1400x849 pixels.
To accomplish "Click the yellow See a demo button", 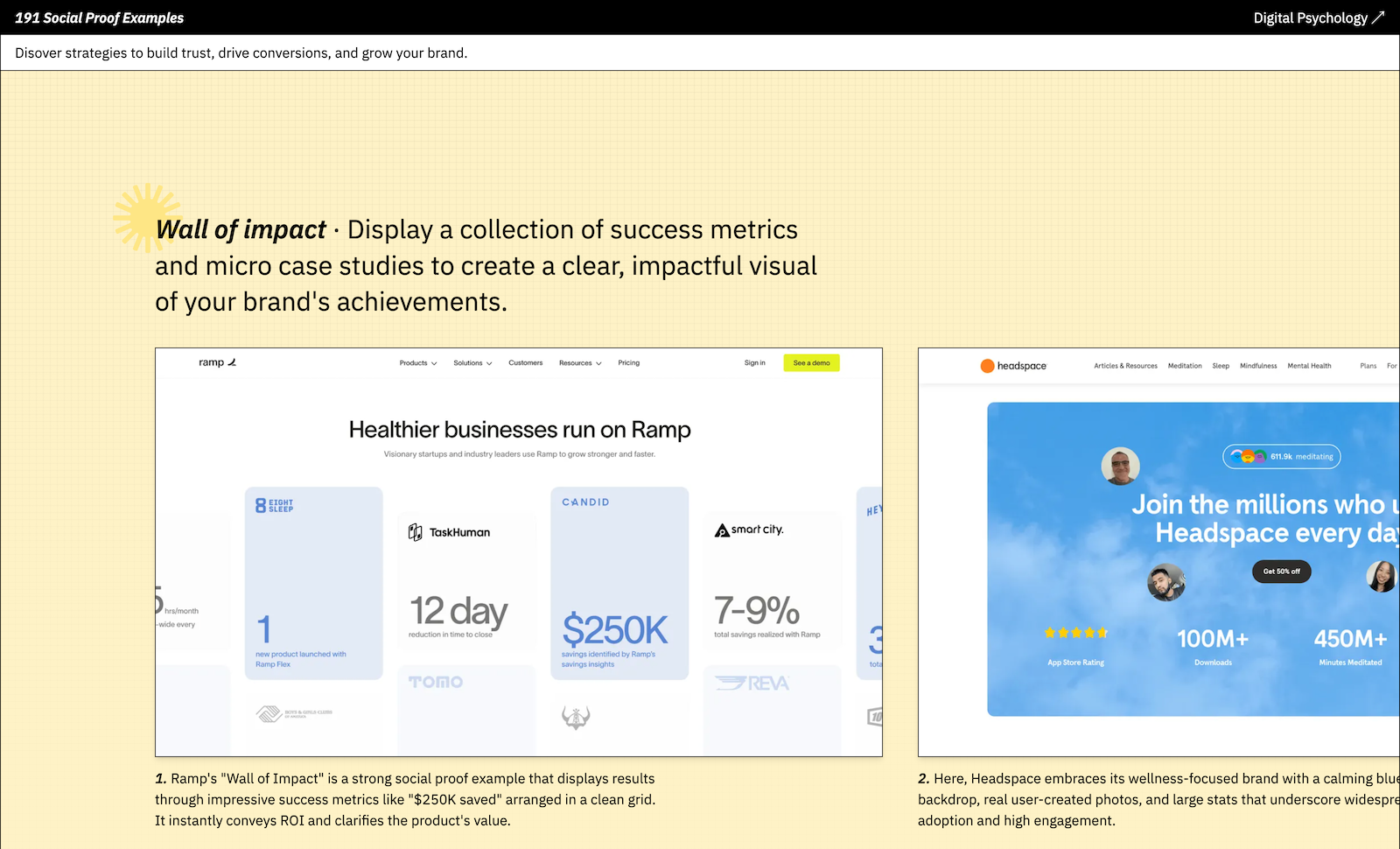I will [x=811, y=362].
